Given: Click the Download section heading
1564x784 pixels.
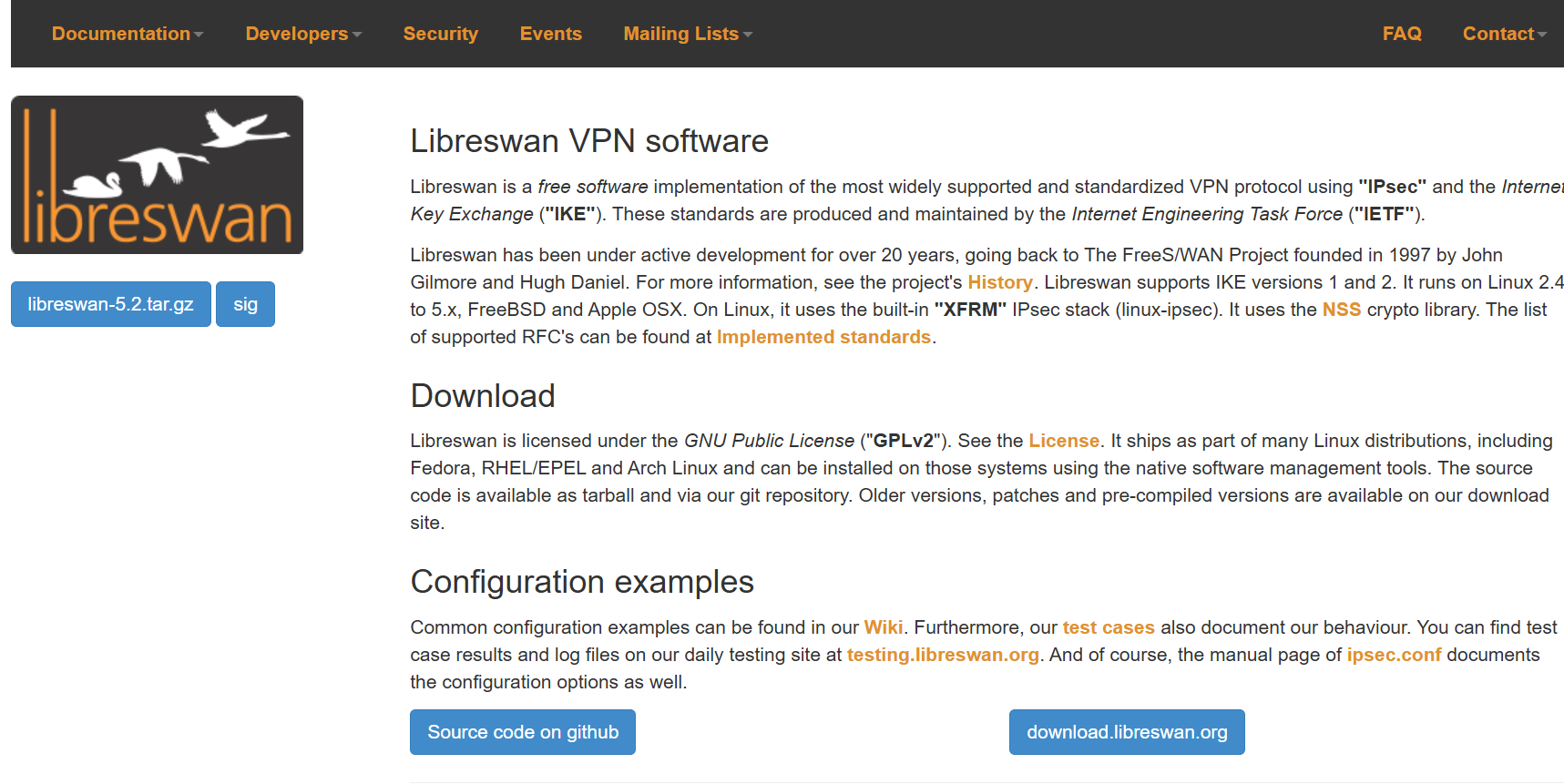Looking at the screenshot, I should pyautogui.click(x=483, y=396).
